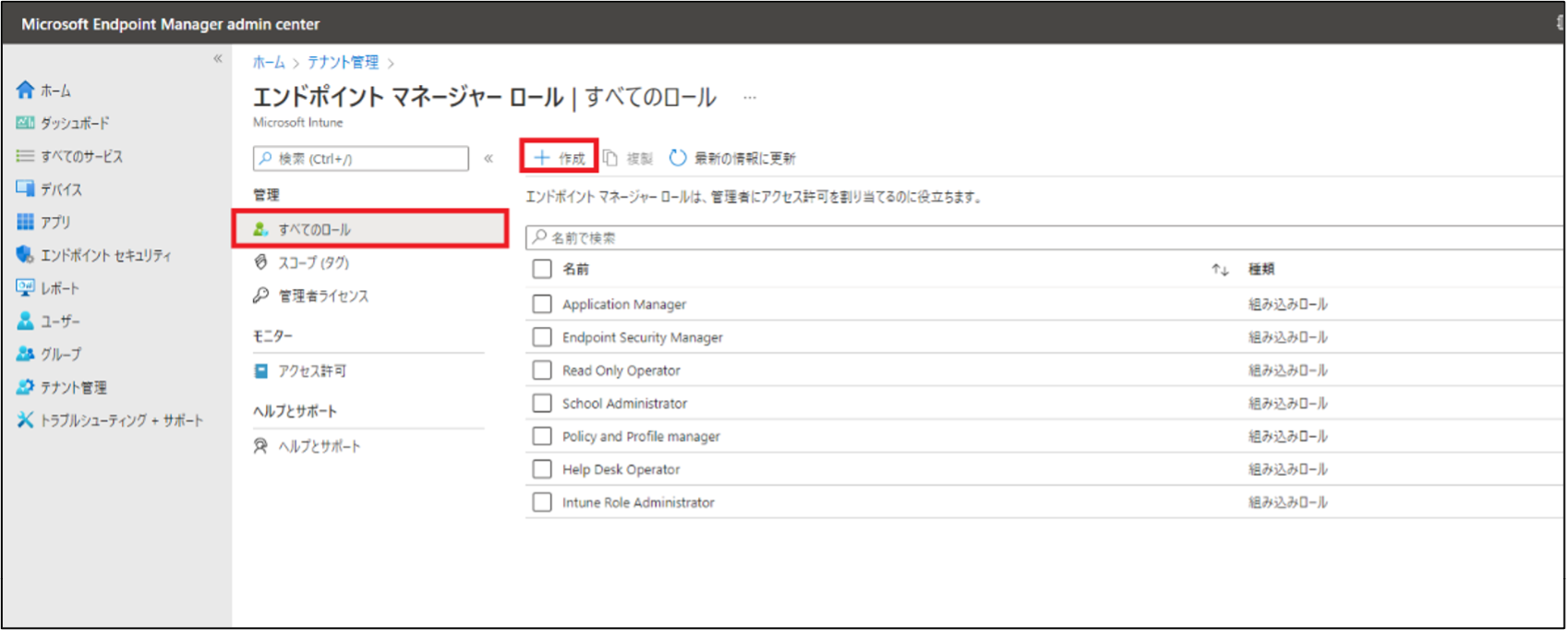This screenshot has width=1568, height=630.
Task: Click the 作成 (Create) button label
Action: tap(572, 159)
